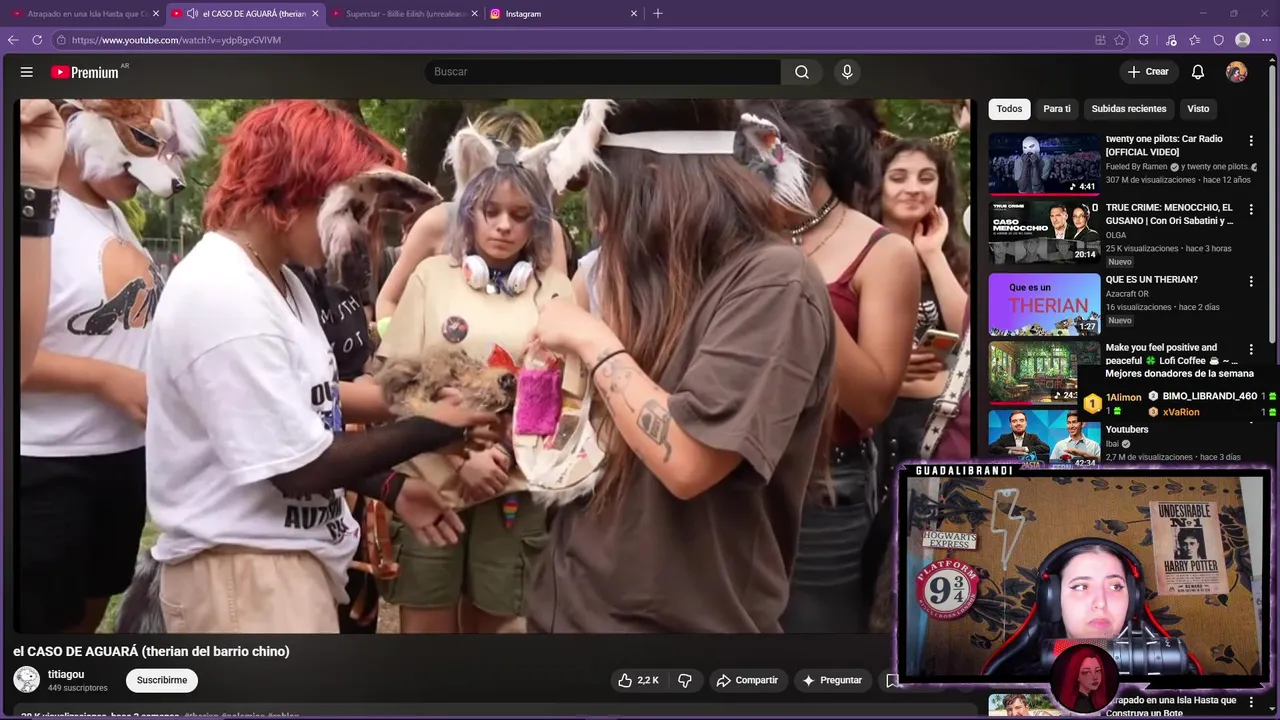Select the Visto filter chip
1280x720 pixels.
click(x=1198, y=109)
